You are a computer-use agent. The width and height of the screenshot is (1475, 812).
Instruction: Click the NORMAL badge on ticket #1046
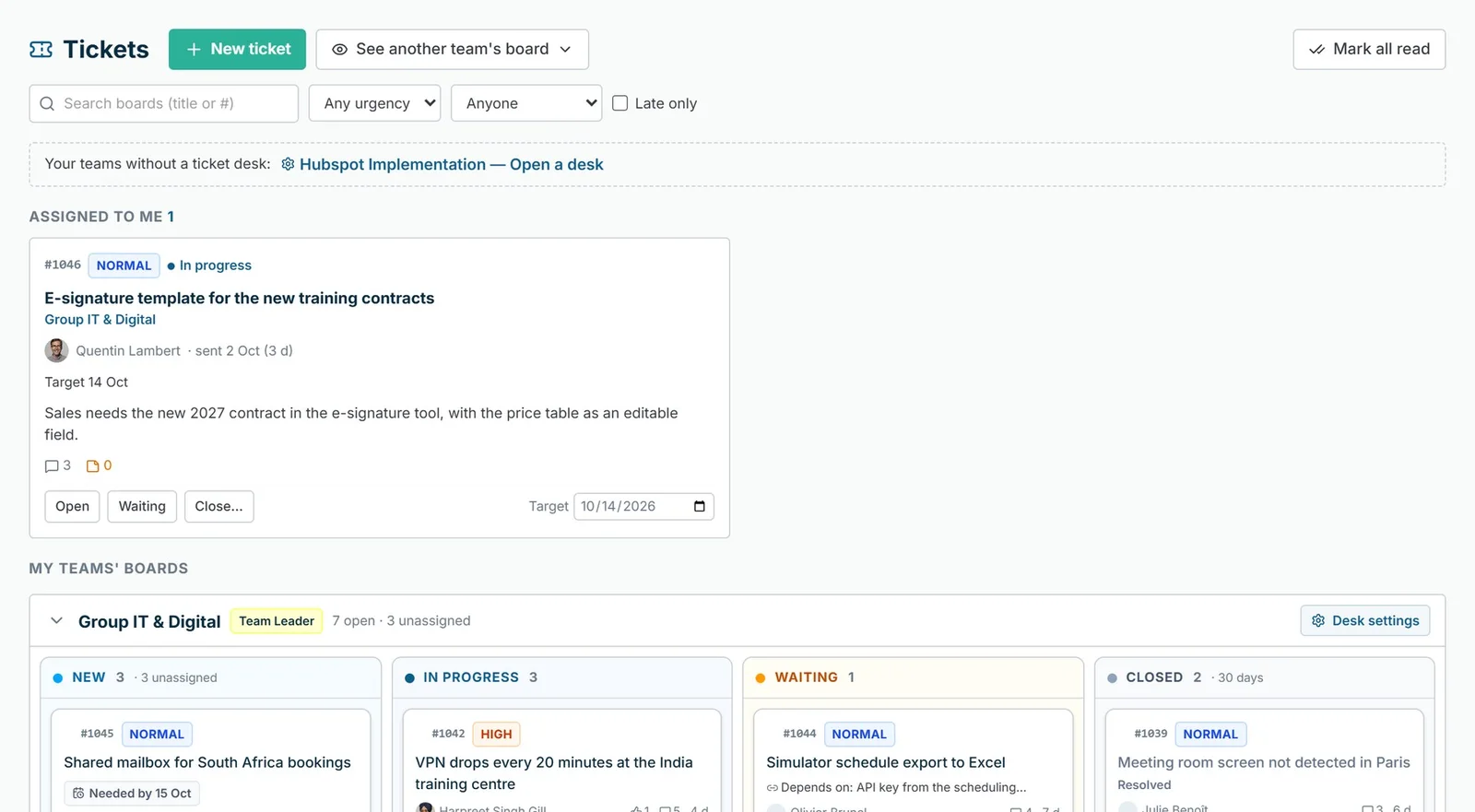(x=124, y=265)
